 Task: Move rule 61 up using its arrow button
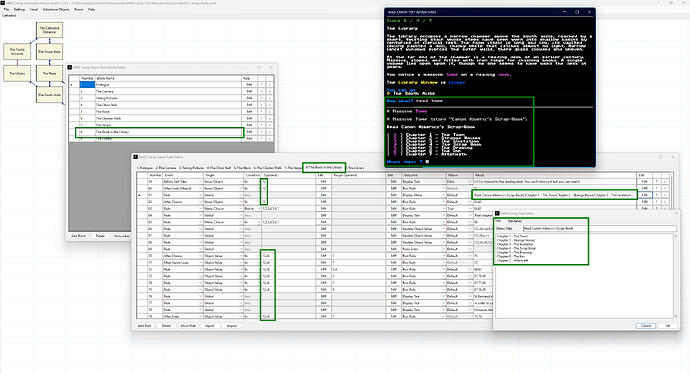coord(657,195)
